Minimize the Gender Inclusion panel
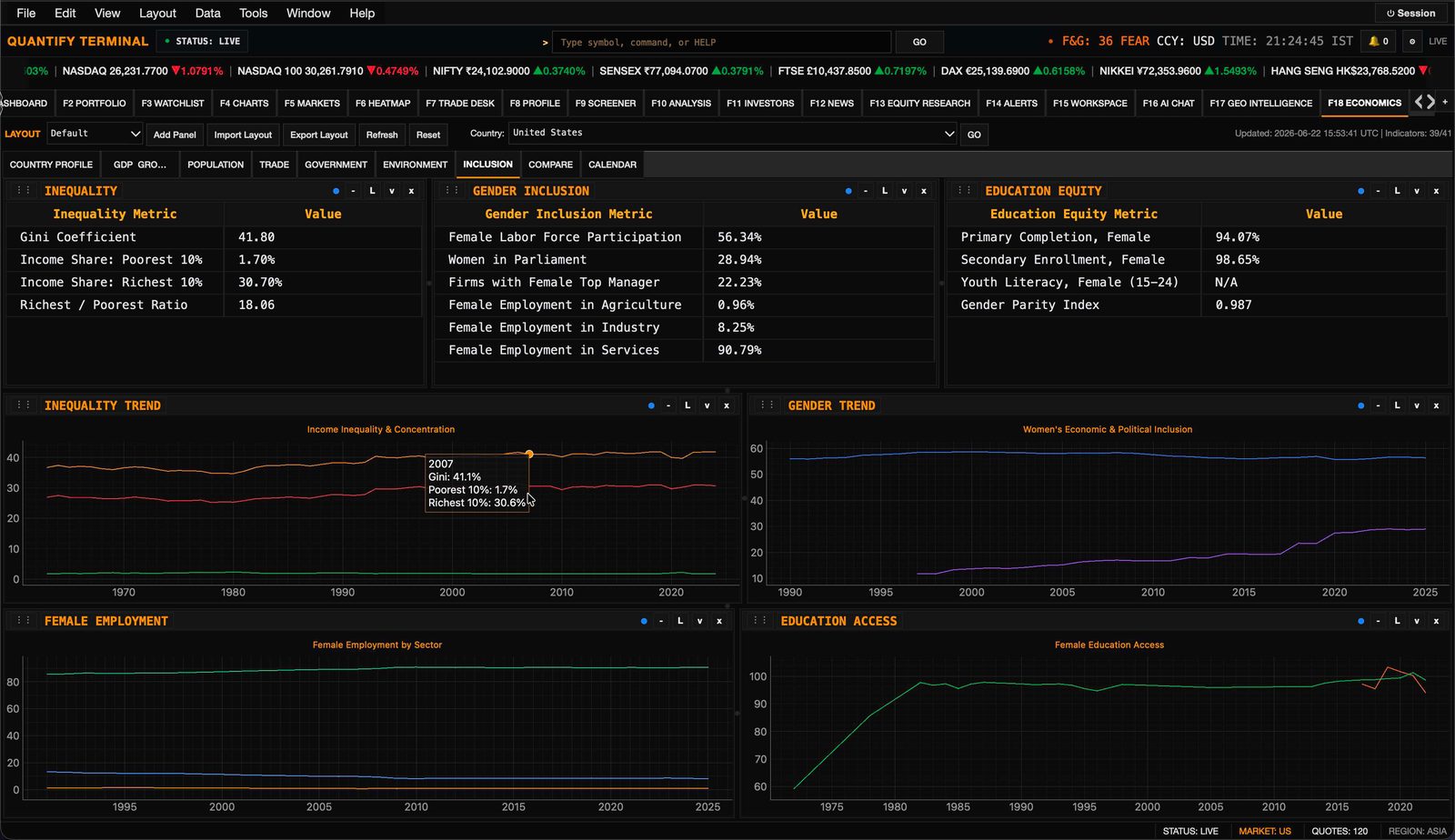 [x=866, y=191]
